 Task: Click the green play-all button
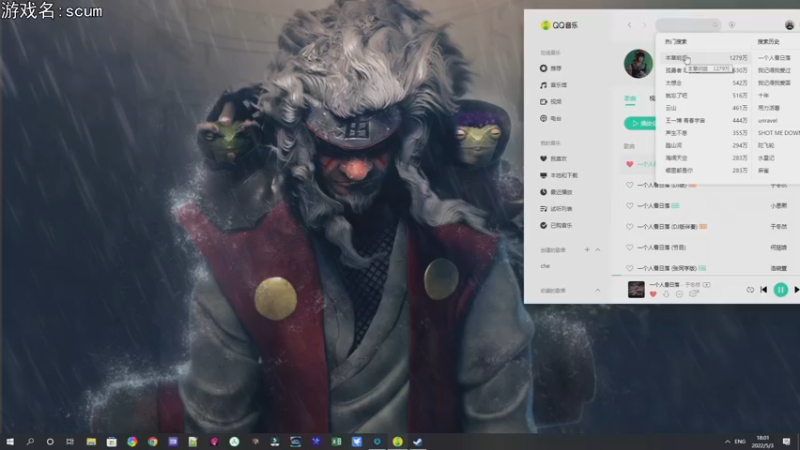click(640, 123)
